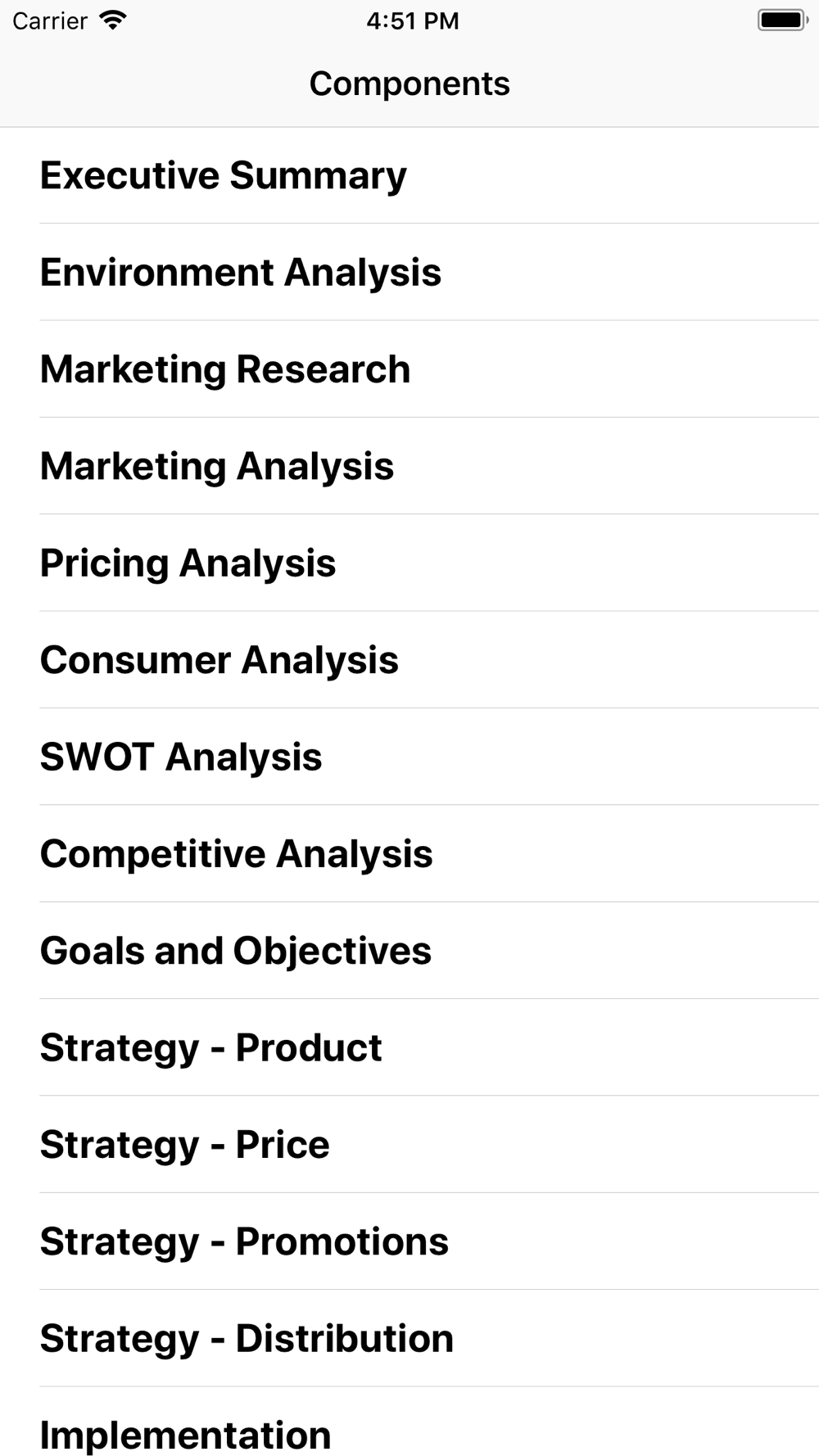Tap the Components navigation title
This screenshot has width=819, height=1456.
(x=409, y=84)
